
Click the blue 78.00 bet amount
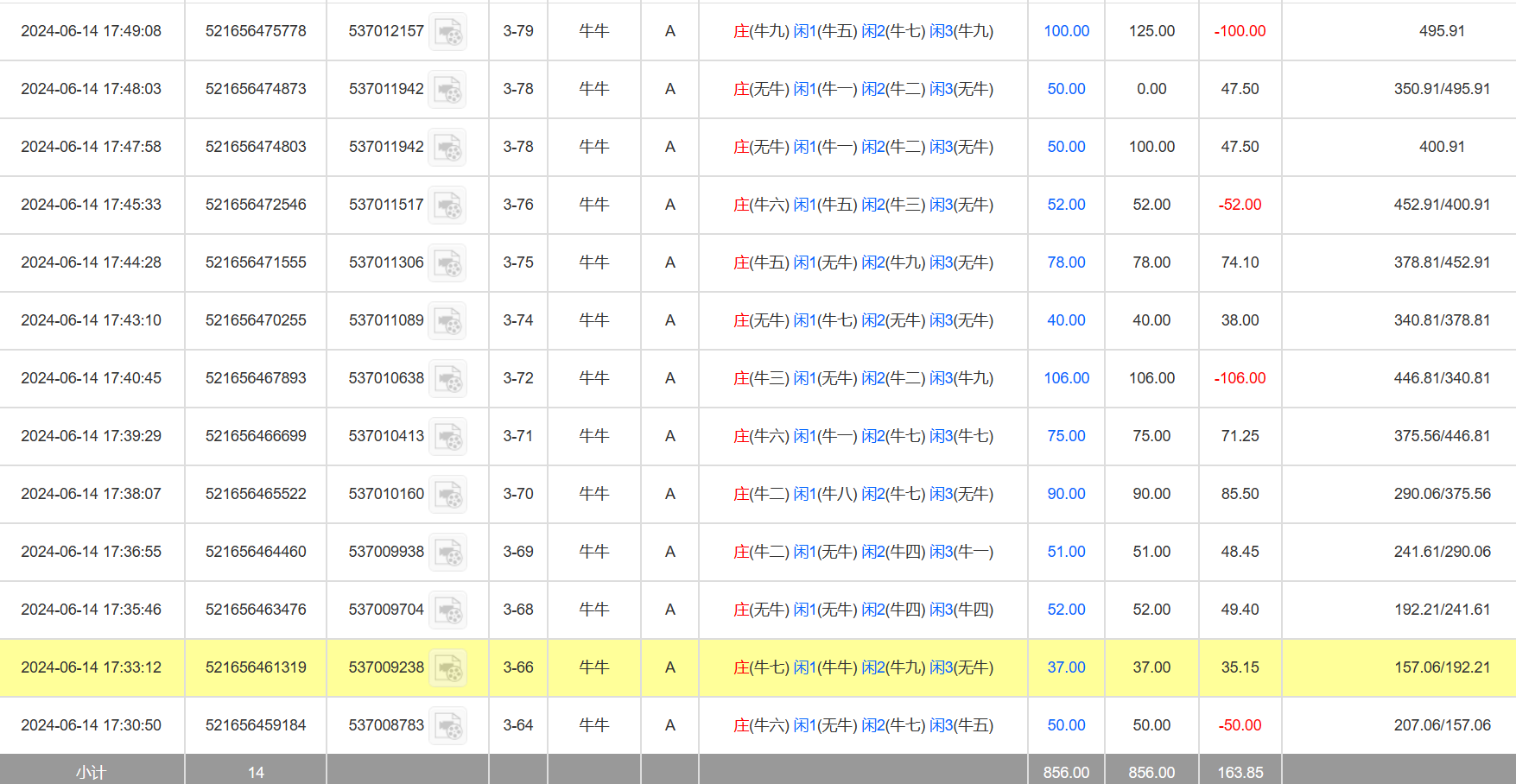(1066, 262)
